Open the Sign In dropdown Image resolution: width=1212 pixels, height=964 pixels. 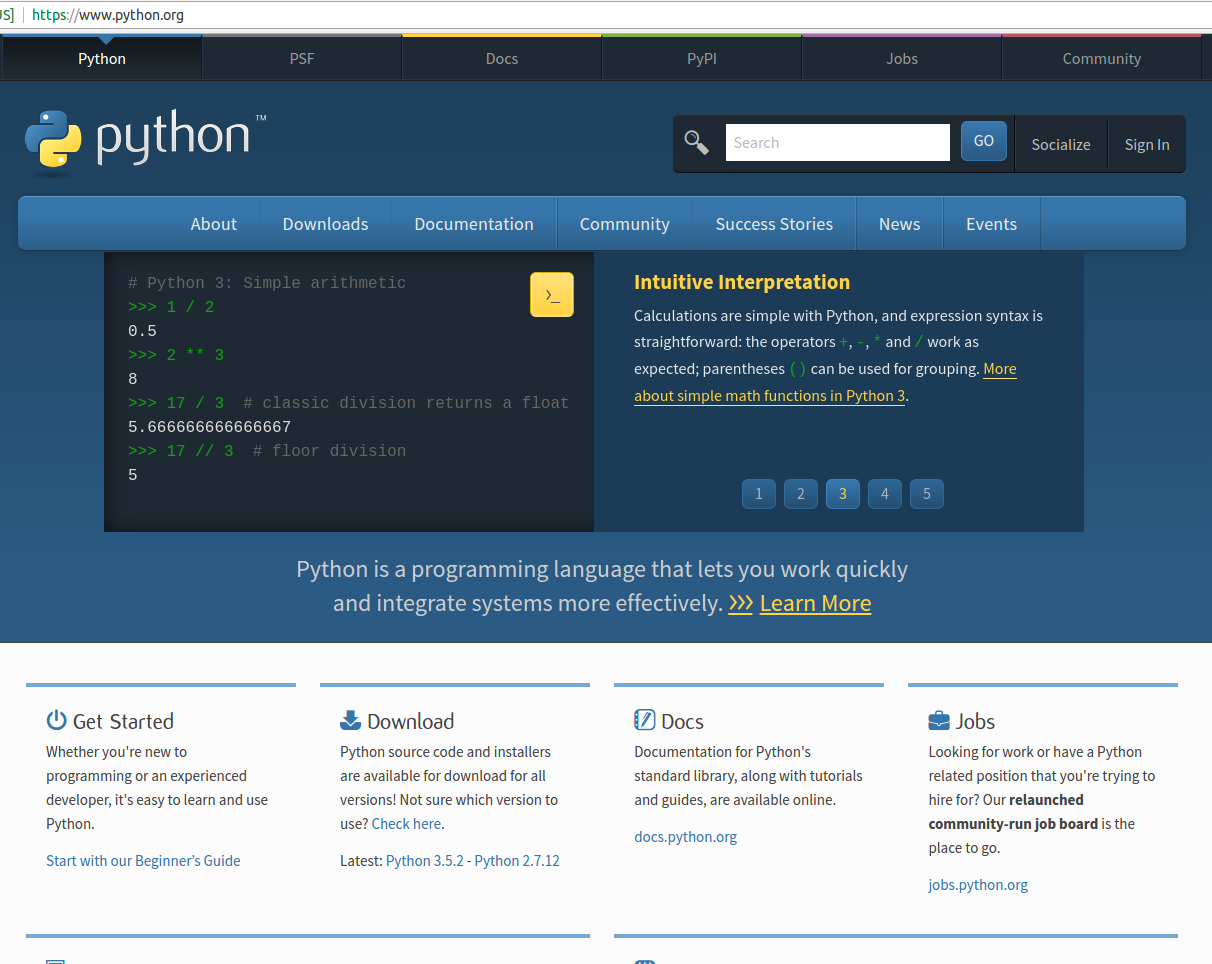tap(1147, 144)
